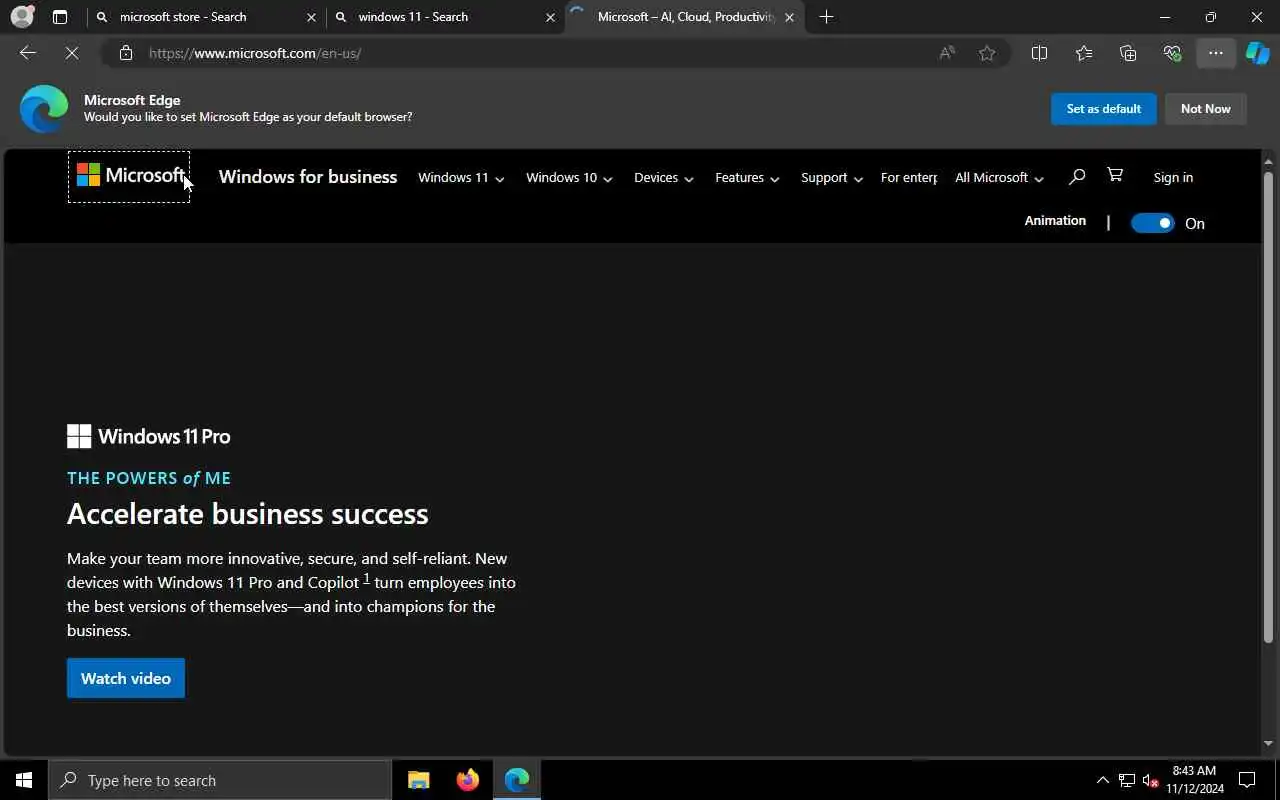Expand the Features nav dropdown
Screen dimensions: 1280x800
click(x=747, y=177)
